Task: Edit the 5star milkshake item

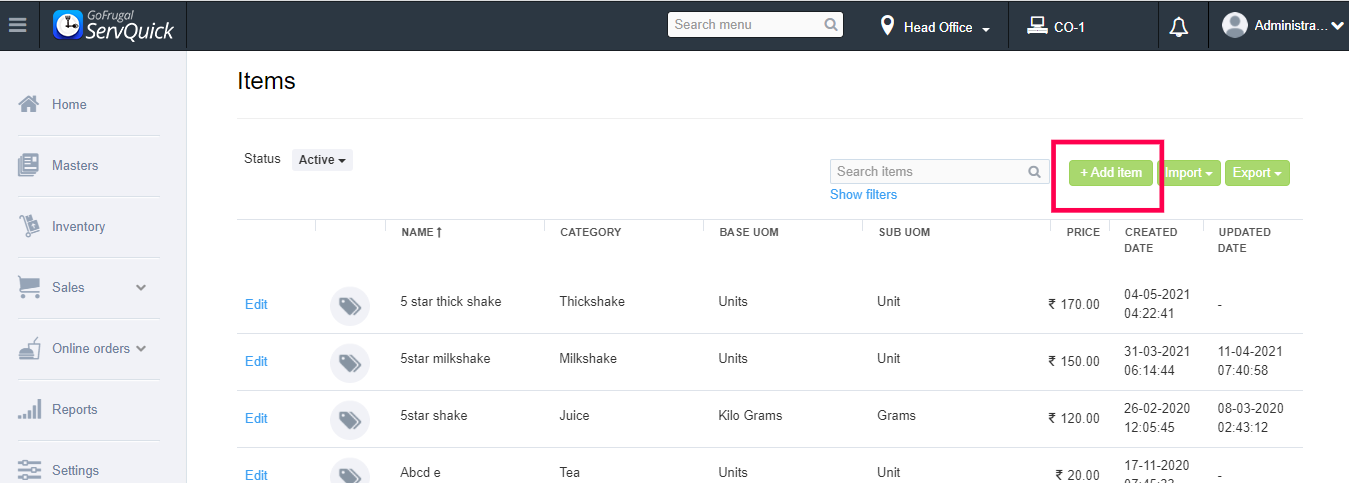Action: 256,362
